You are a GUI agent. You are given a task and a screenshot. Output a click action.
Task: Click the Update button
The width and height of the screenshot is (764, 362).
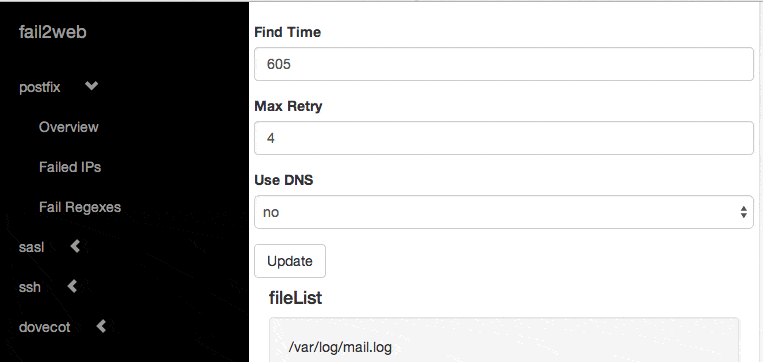[x=290, y=261]
